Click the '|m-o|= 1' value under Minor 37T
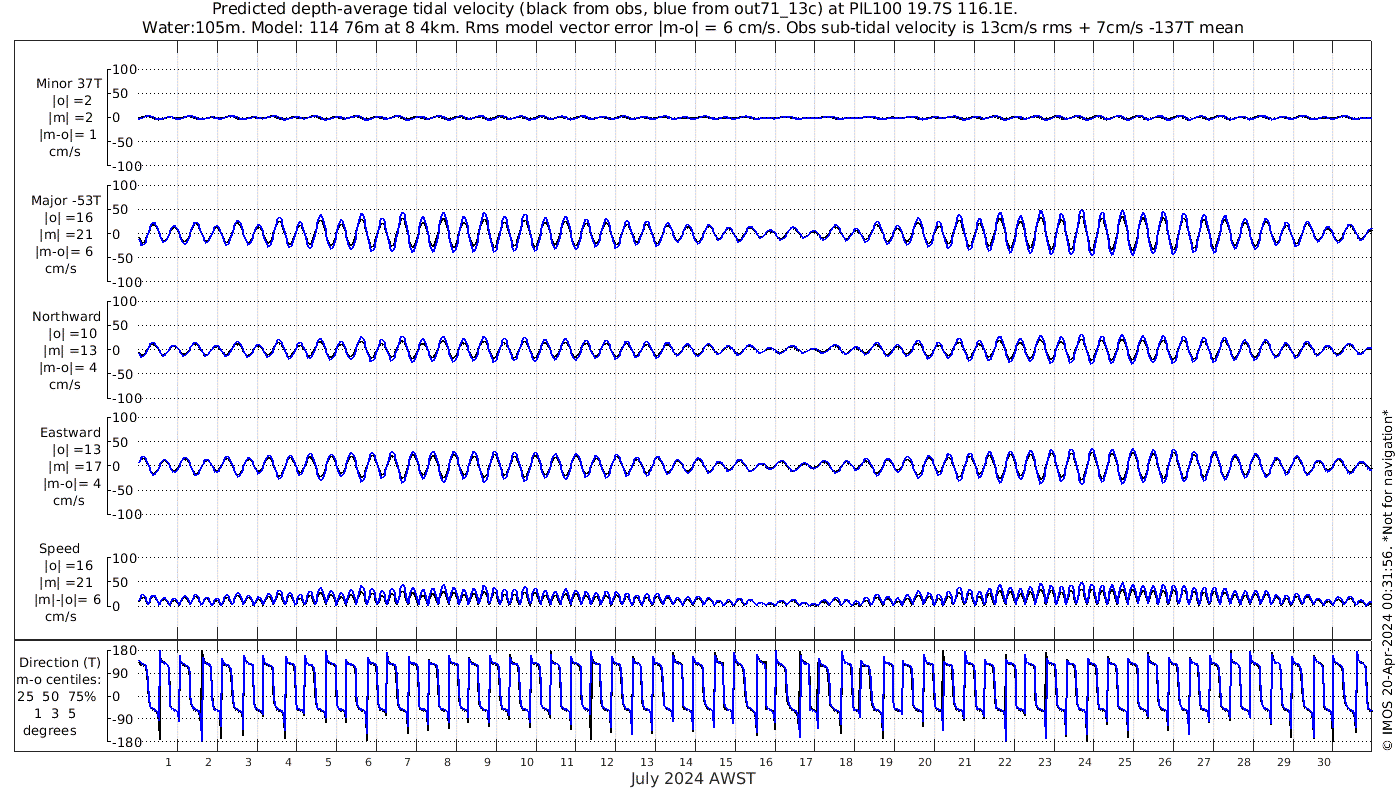Viewport: 1400px width, 800px height. pyautogui.click(x=68, y=135)
